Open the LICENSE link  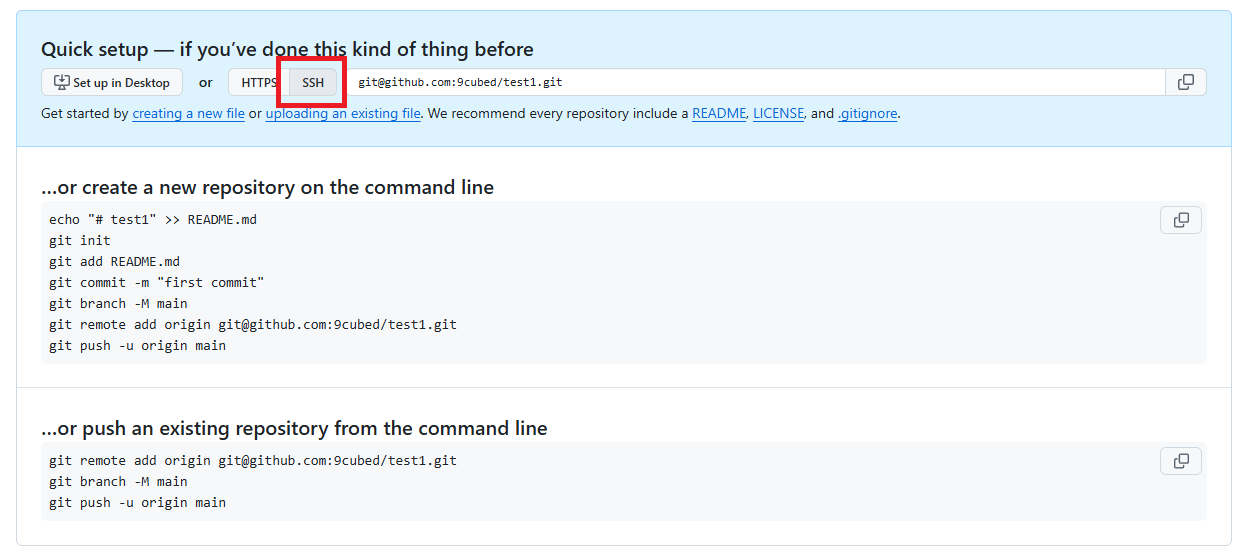pyautogui.click(x=778, y=114)
